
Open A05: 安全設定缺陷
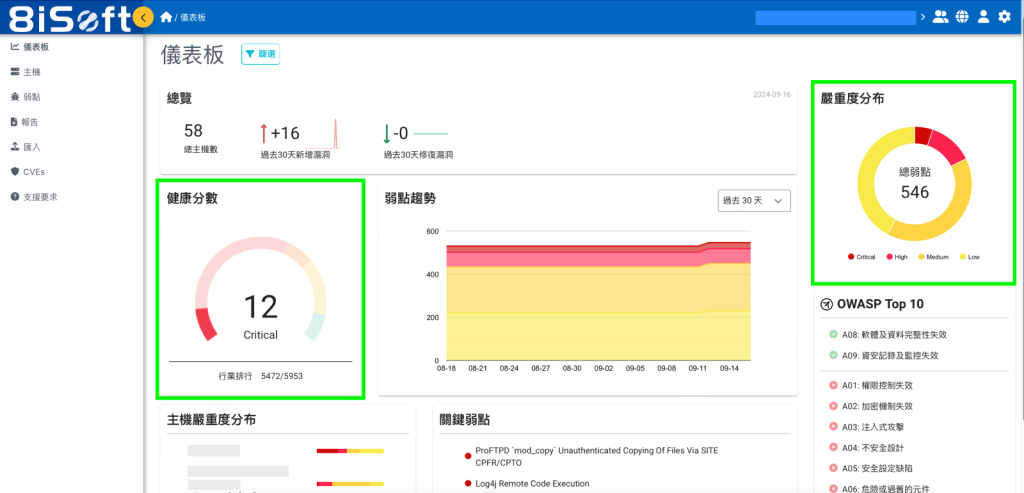(x=877, y=468)
